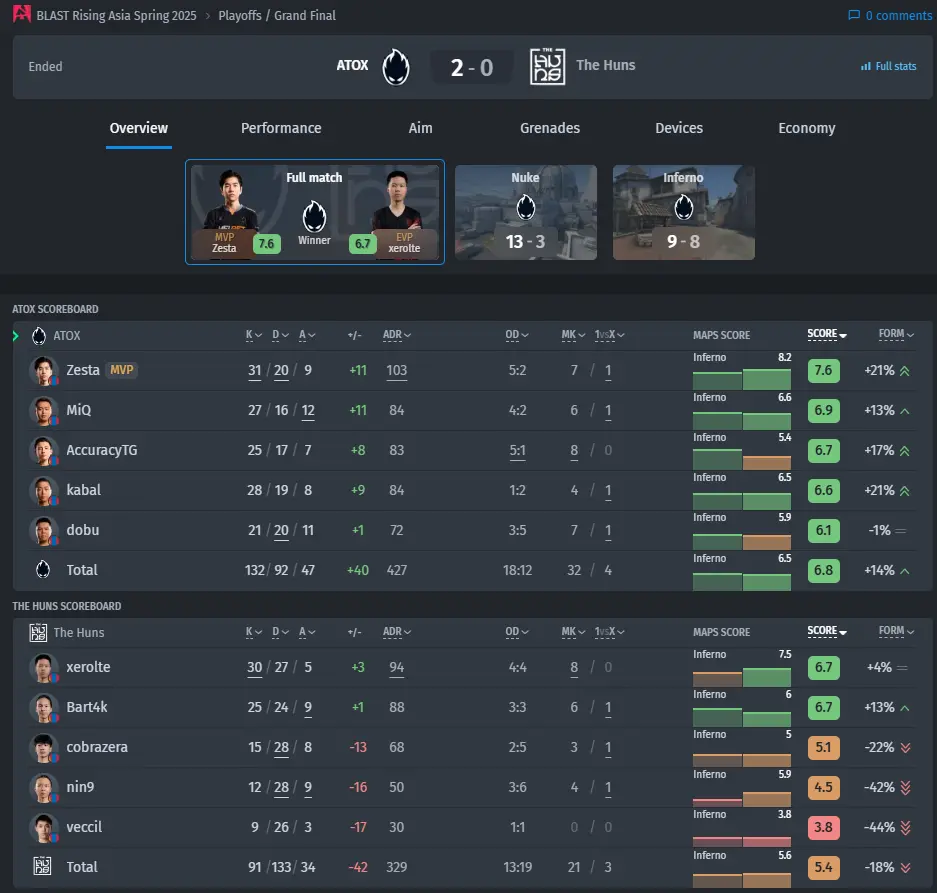Click The Huns logo in Total row
The image size is (937, 893).
pos(42,866)
